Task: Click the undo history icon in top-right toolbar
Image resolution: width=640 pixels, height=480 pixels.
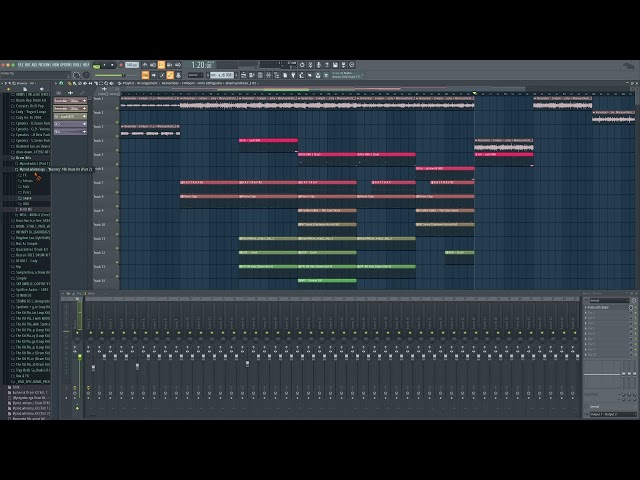Action: [302, 65]
